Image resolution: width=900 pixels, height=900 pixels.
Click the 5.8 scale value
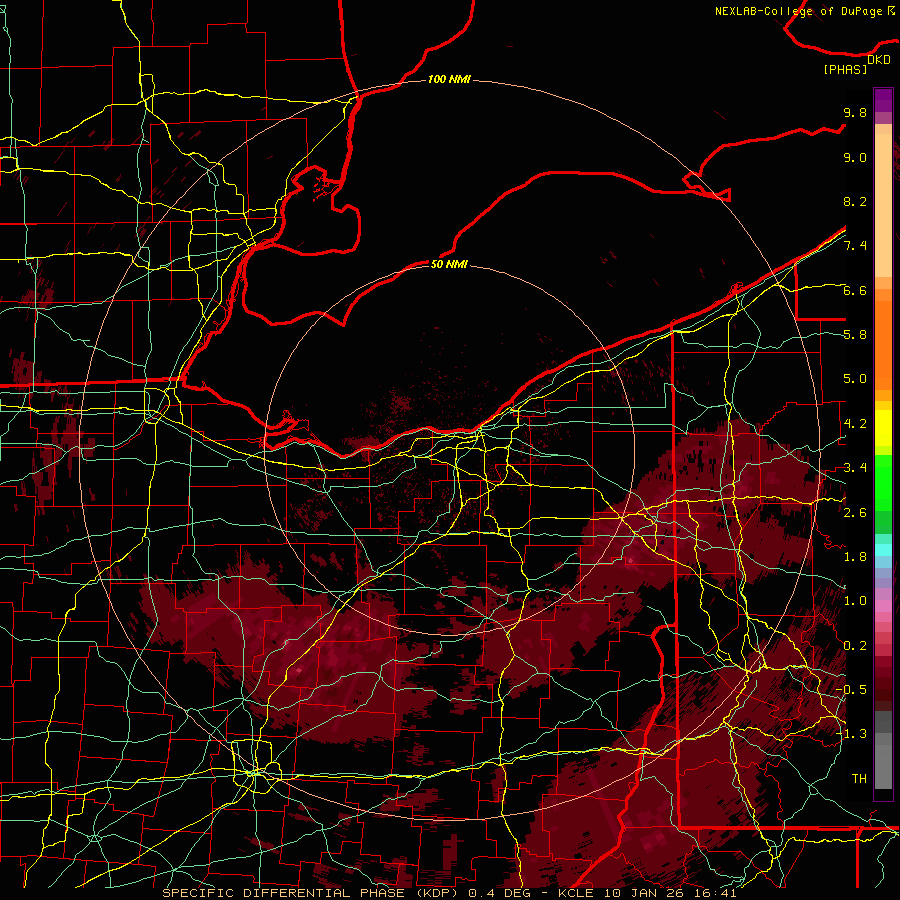tap(855, 335)
